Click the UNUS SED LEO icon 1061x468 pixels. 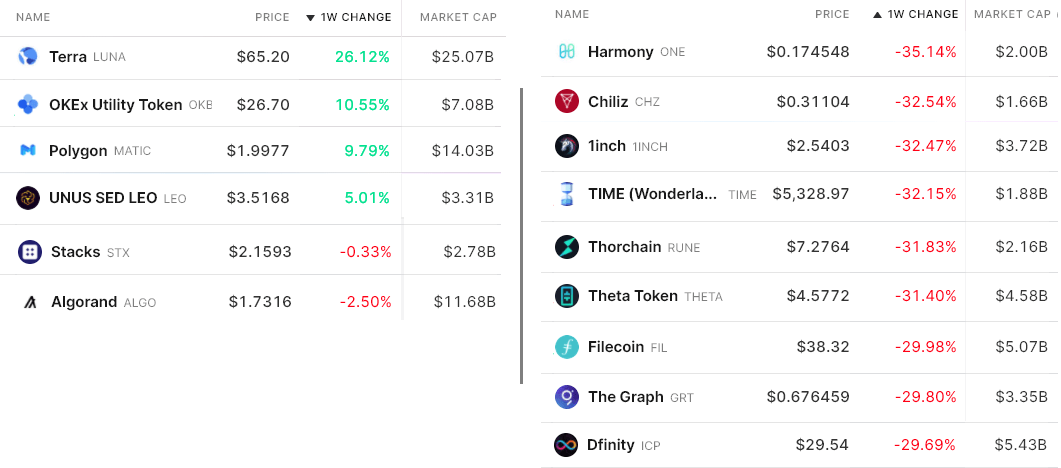point(28,198)
